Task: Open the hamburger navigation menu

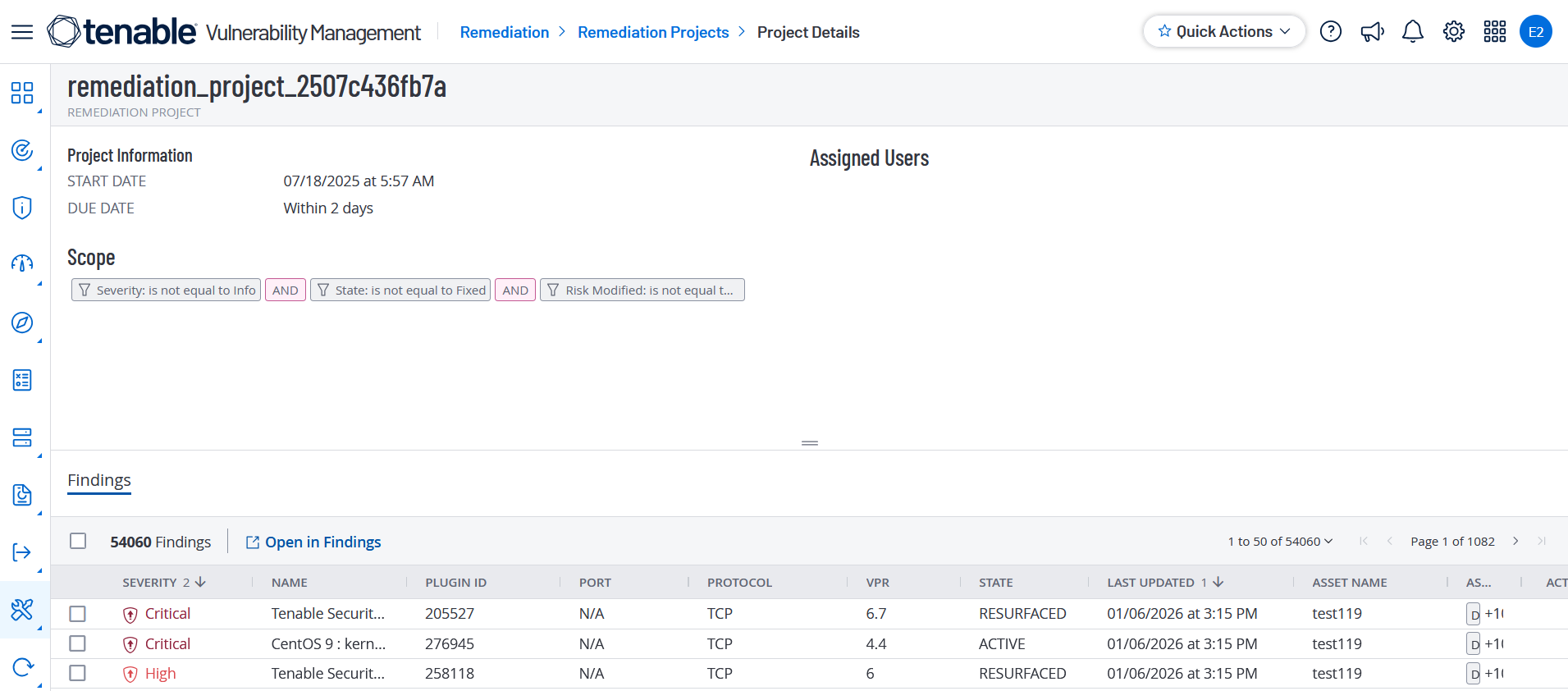Action: (x=22, y=32)
